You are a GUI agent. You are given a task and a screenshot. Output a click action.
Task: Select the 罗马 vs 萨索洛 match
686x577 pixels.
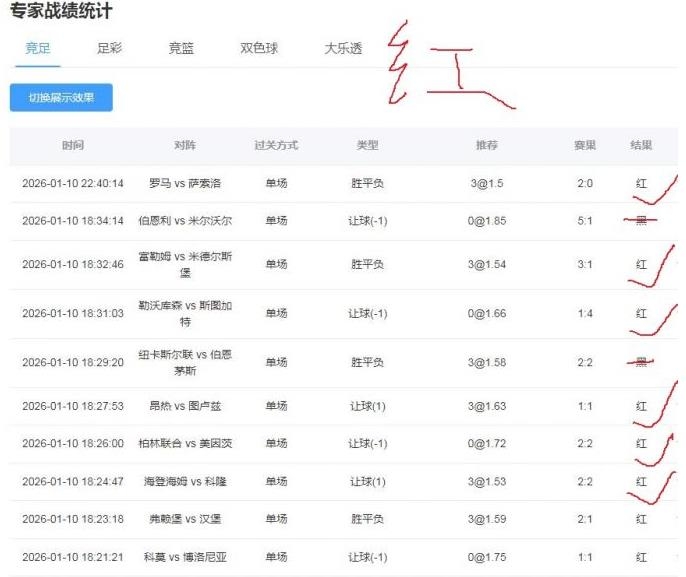pyautogui.click(x=184, y=183)
